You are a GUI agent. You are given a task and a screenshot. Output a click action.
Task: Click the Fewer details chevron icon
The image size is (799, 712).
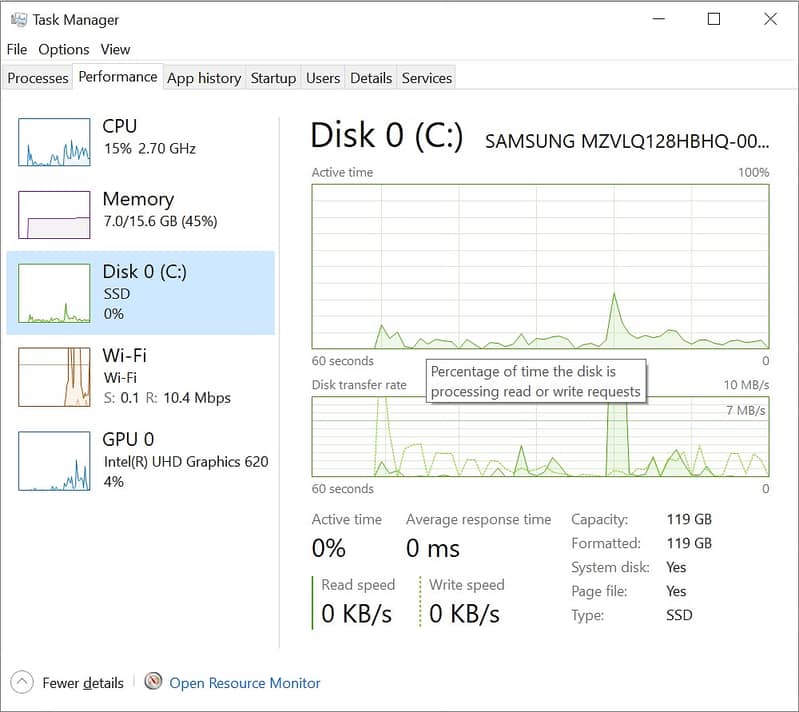coord(22,683)
